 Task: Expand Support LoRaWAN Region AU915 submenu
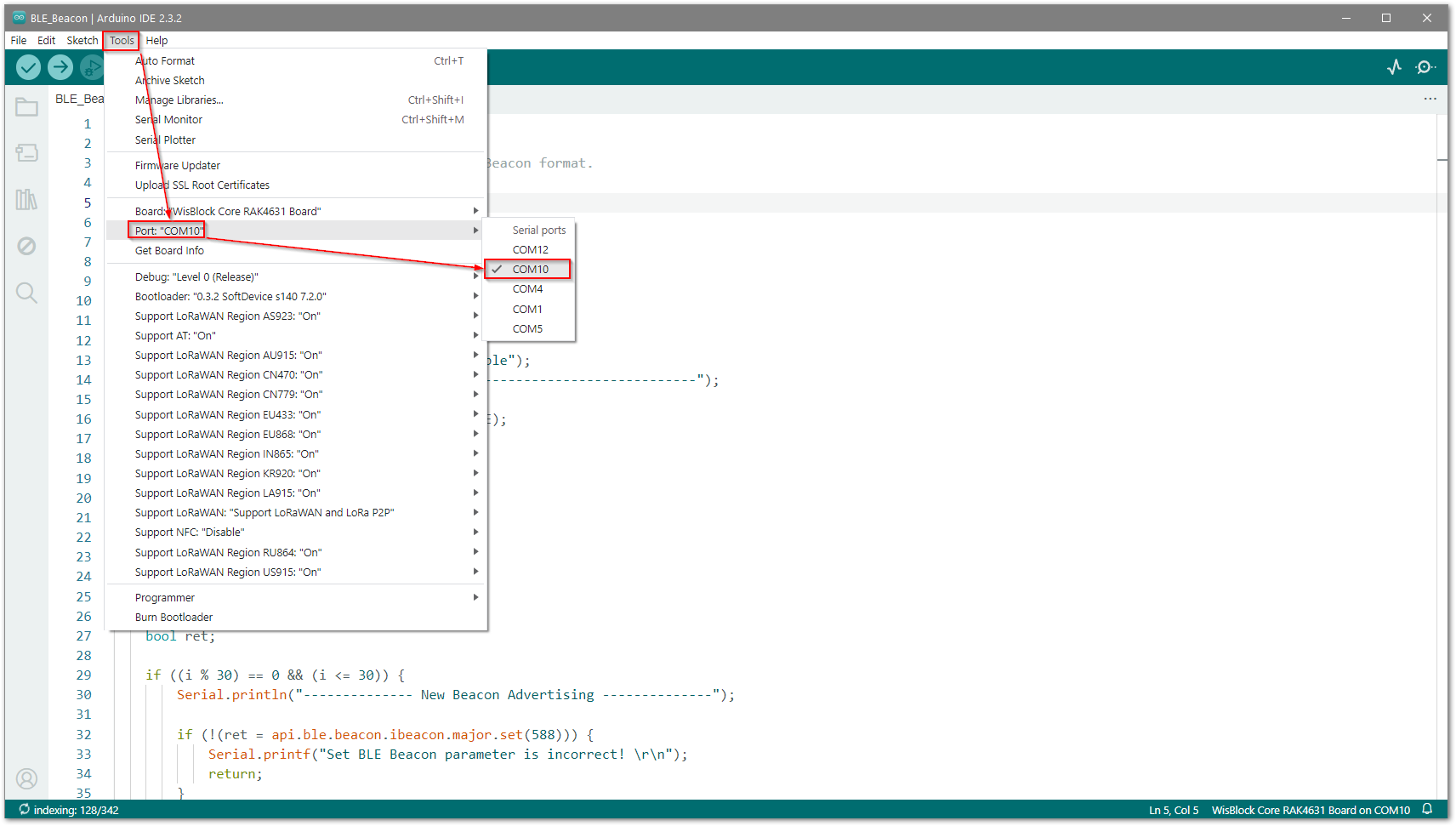[x=295, y=355]
